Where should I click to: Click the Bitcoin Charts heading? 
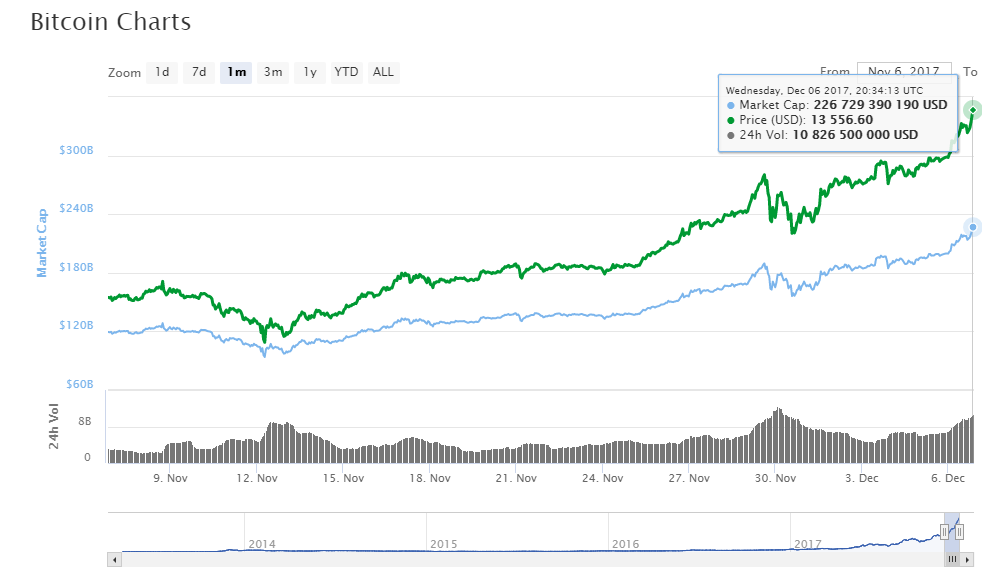pos(110,21)
